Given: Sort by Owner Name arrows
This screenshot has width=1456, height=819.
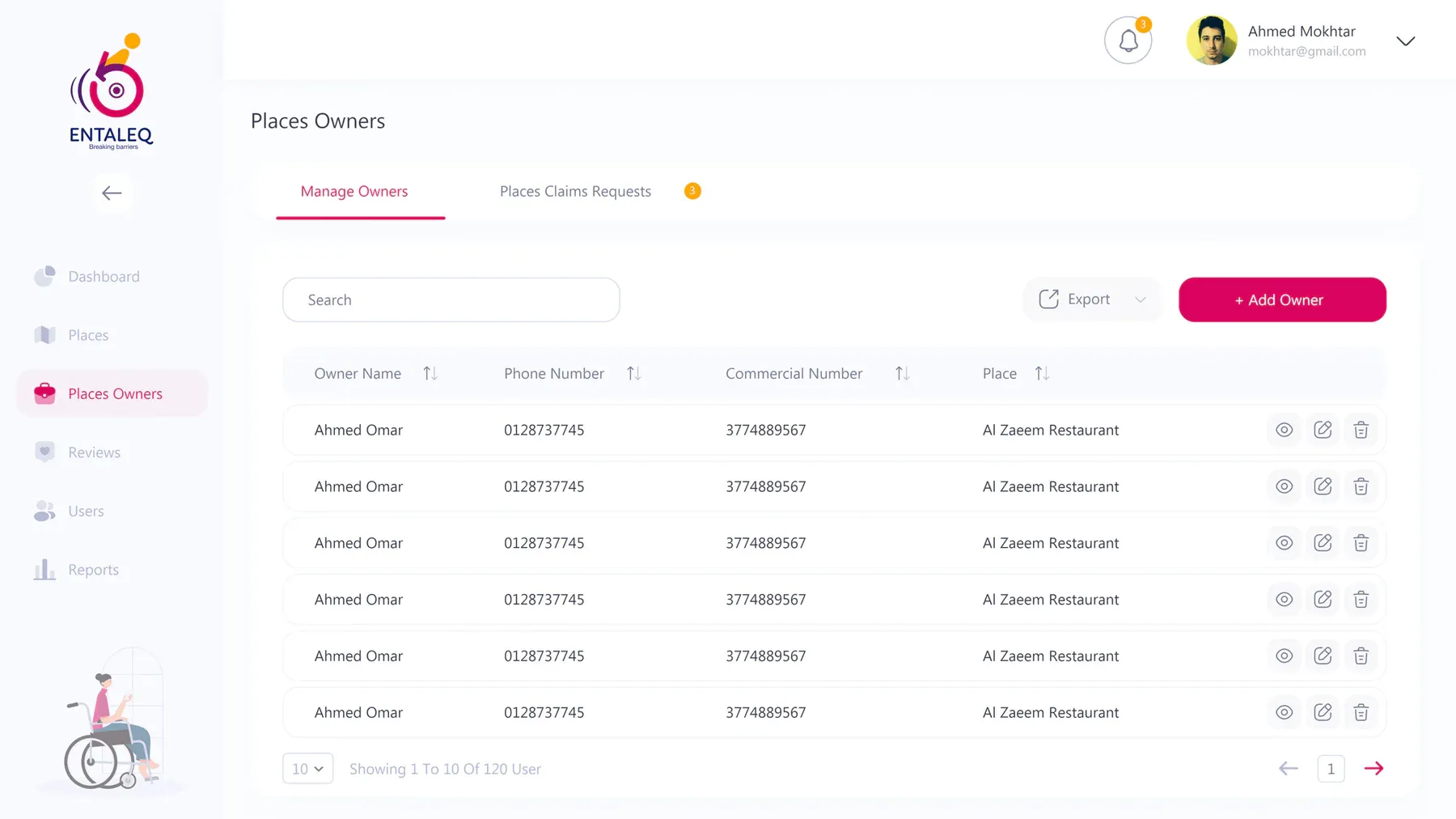Looking at the screenshot, I should coord(430,374).
